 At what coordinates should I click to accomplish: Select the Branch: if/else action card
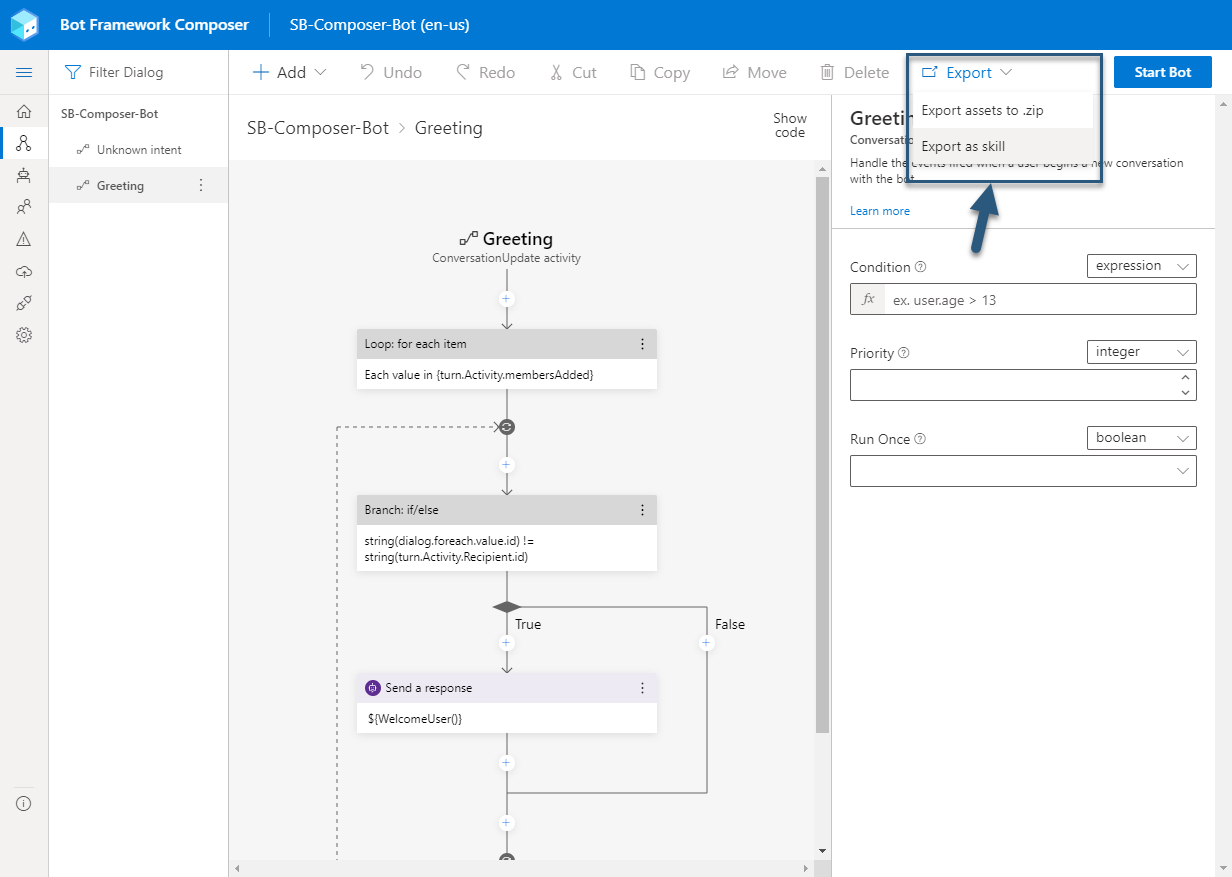506,533
